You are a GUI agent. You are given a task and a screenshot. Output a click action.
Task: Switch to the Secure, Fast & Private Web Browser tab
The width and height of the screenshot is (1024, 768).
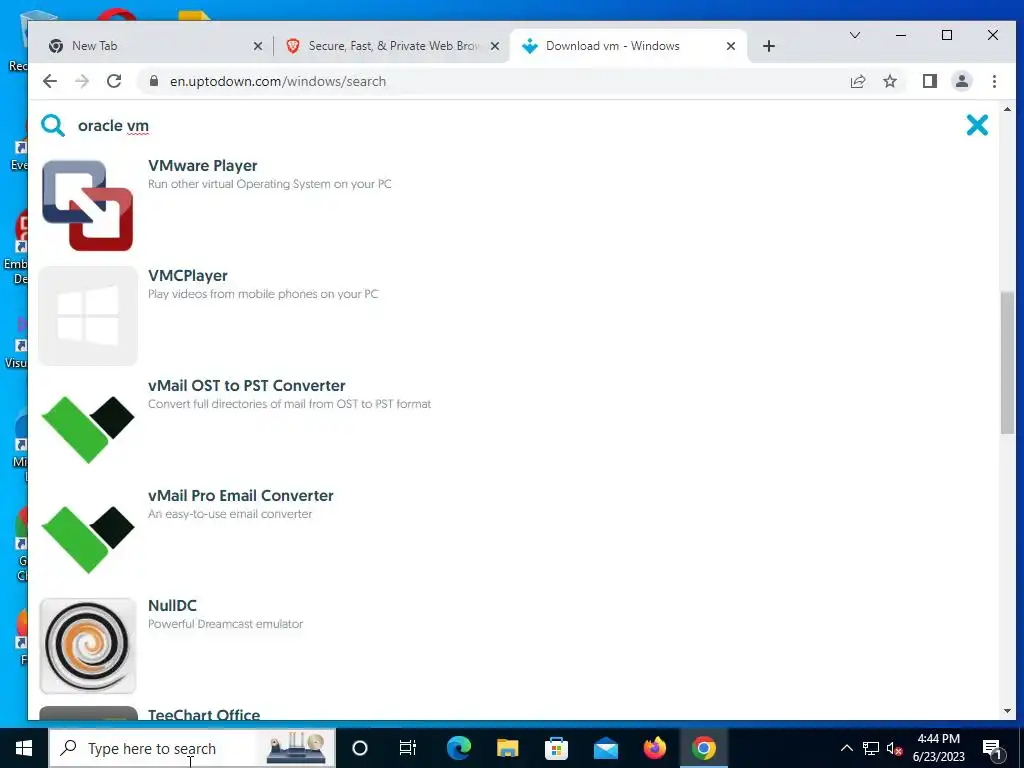(x=392, y=46)
